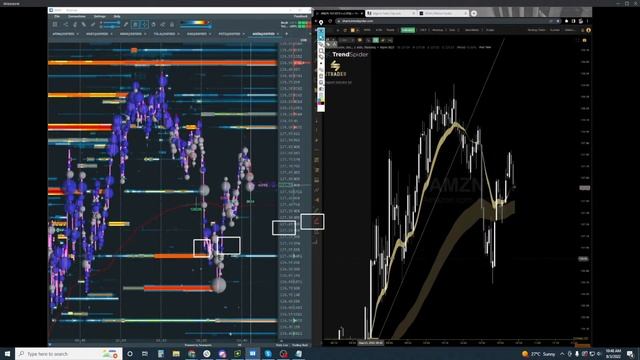The width and height of the screenshot is (640, 360).
Task: Open the Settings menu in Bookmap
Action: coord(100,17)
